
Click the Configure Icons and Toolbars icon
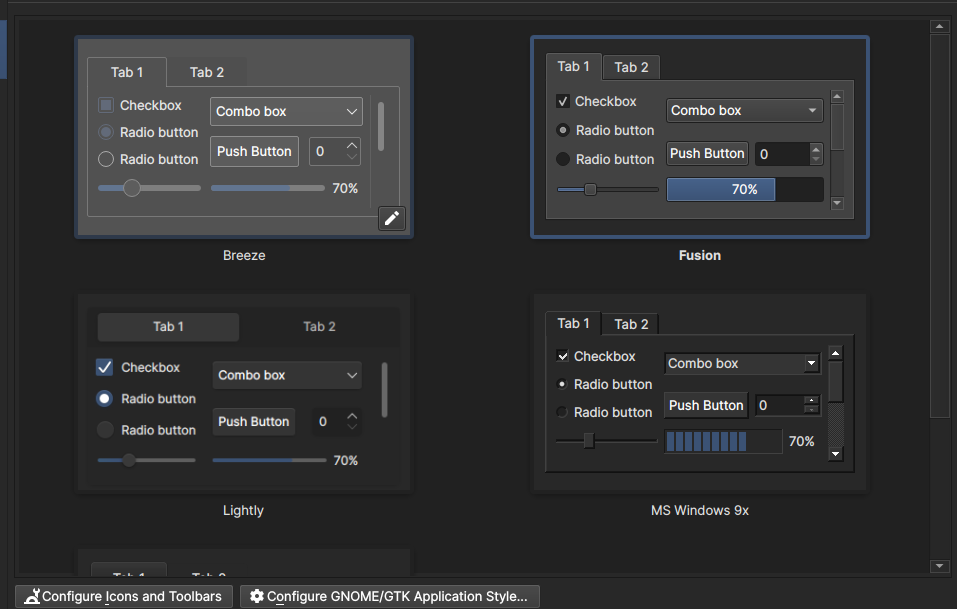coord(32,596)
